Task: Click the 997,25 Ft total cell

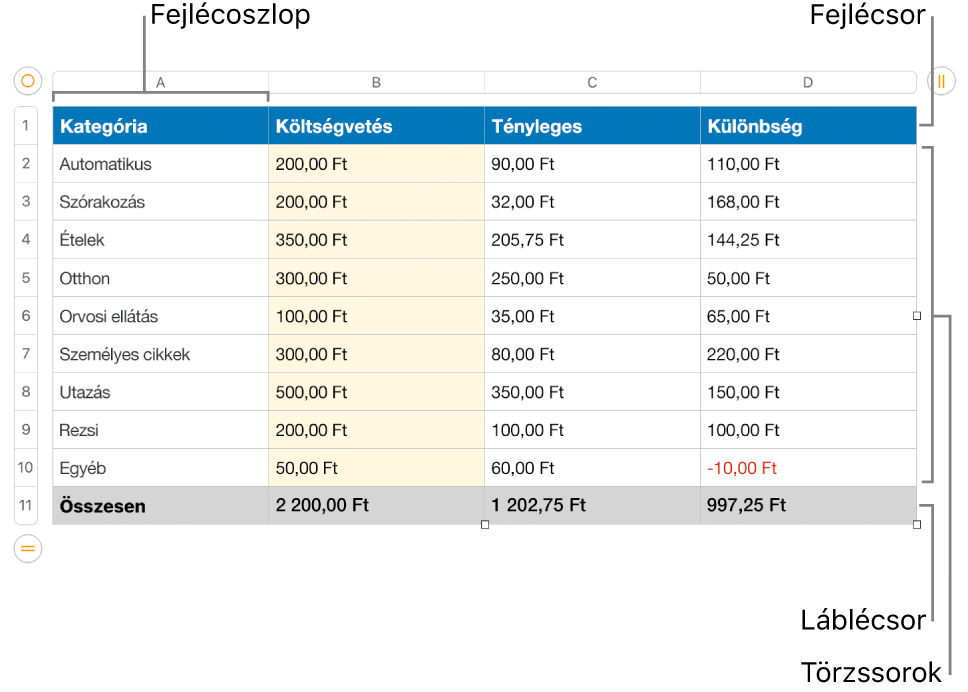Action: [808, 506]
